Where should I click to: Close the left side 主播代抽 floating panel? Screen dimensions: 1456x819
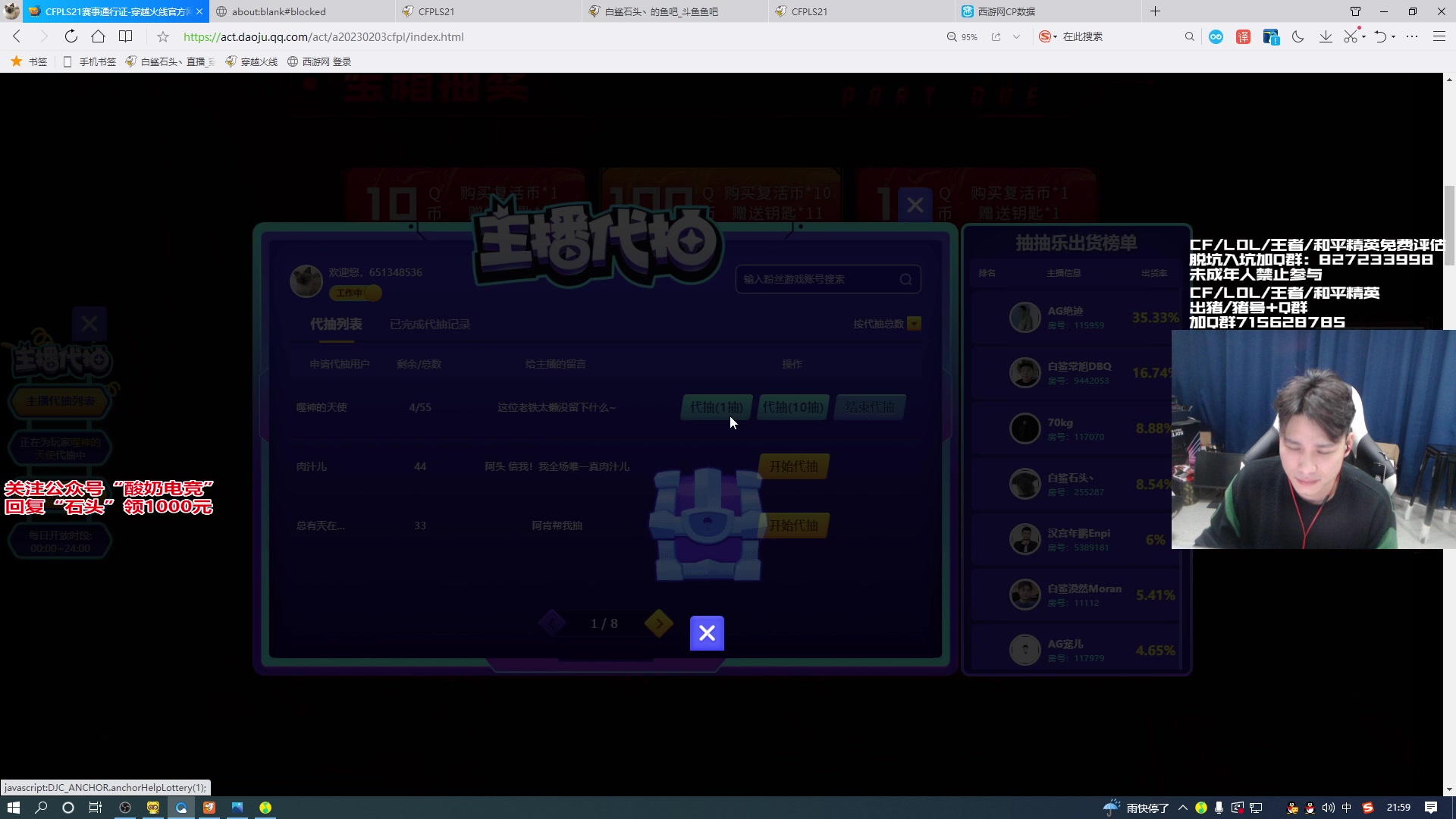click(89, 325)
